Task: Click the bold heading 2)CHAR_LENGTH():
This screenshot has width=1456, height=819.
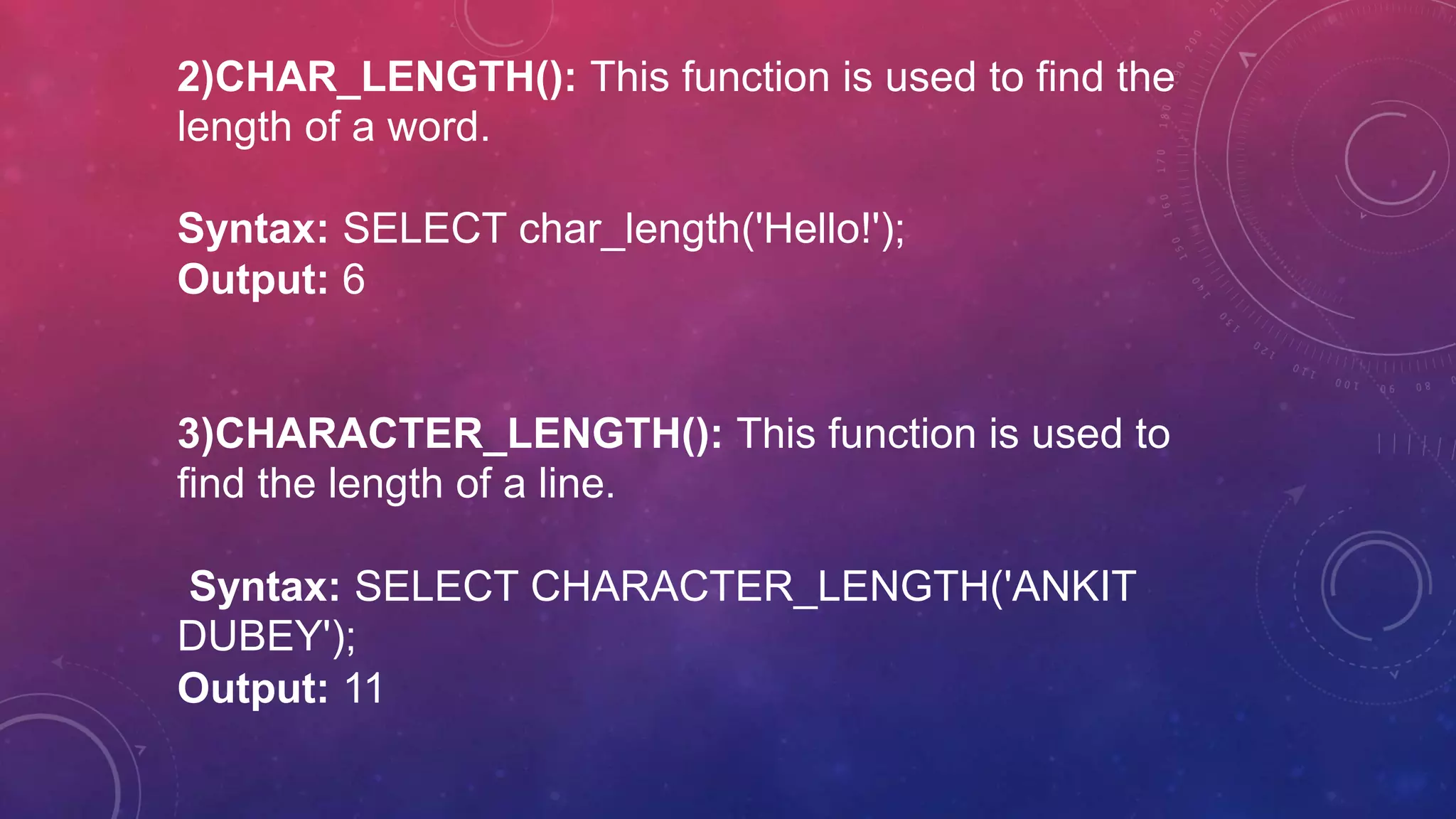Action: pos(377,77)
